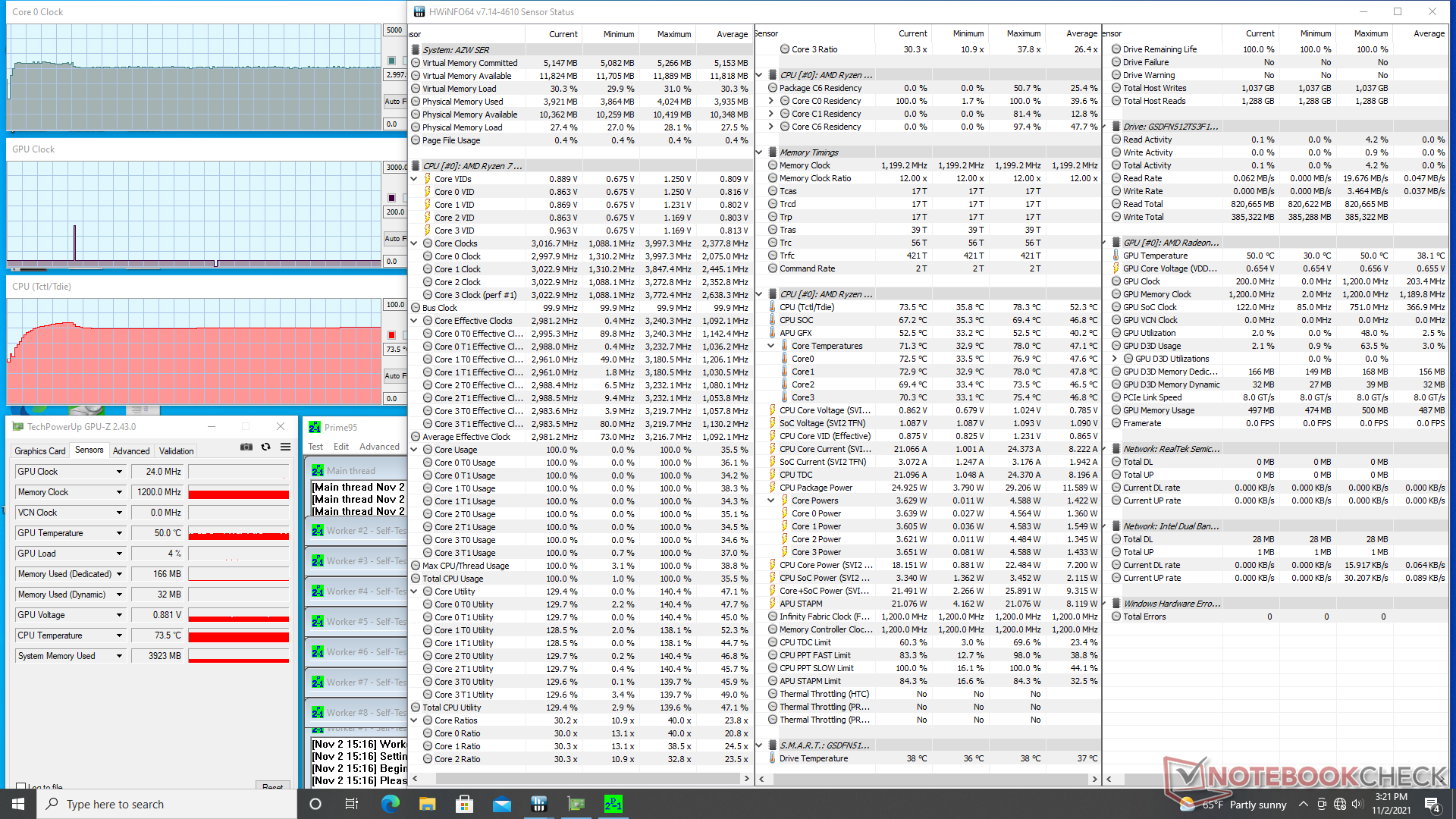Collapse the Core Effective Clocks group
The image size is (1456, 819).
(x=414, y=321)
